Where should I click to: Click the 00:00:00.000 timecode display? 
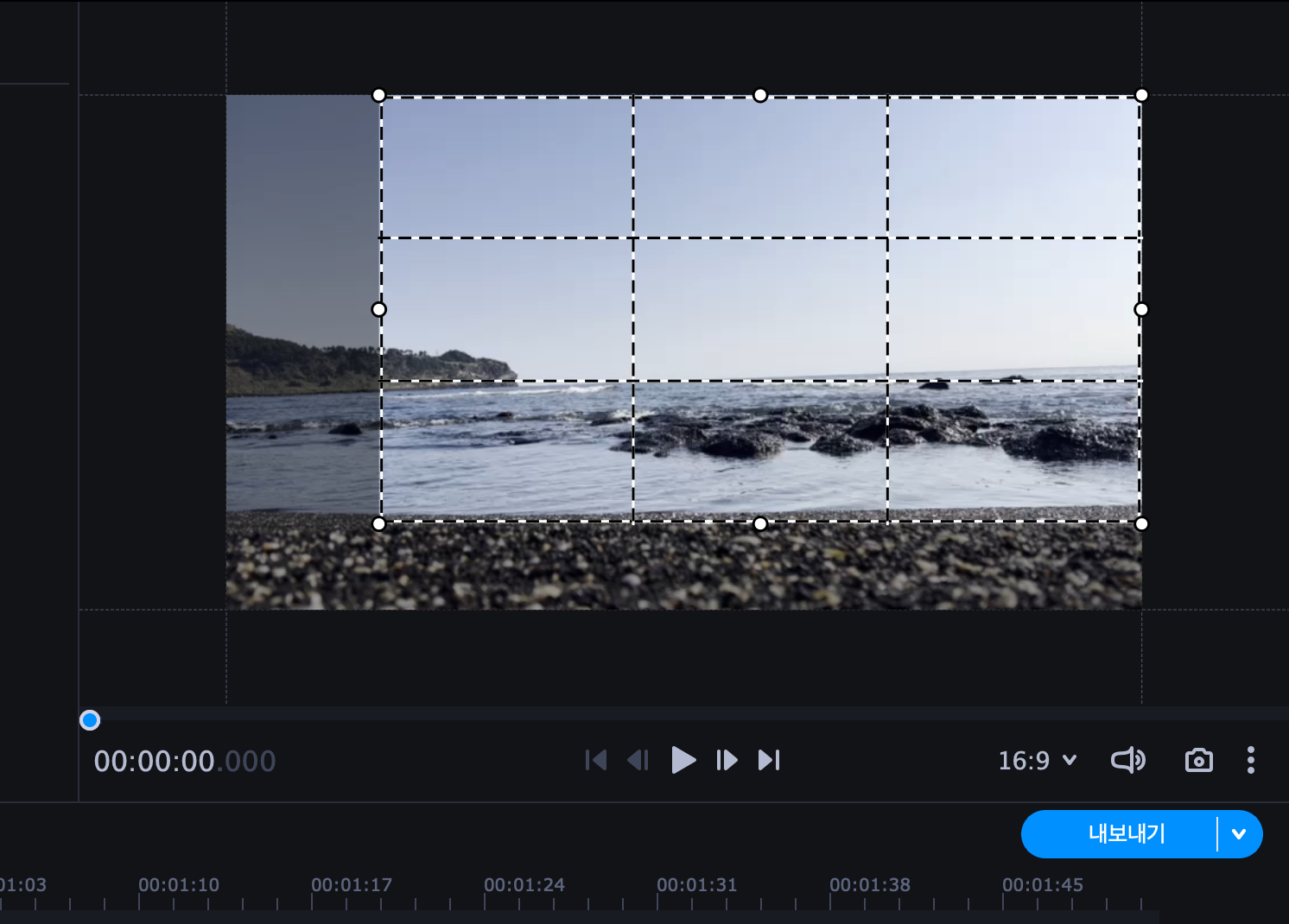point(185,762)
